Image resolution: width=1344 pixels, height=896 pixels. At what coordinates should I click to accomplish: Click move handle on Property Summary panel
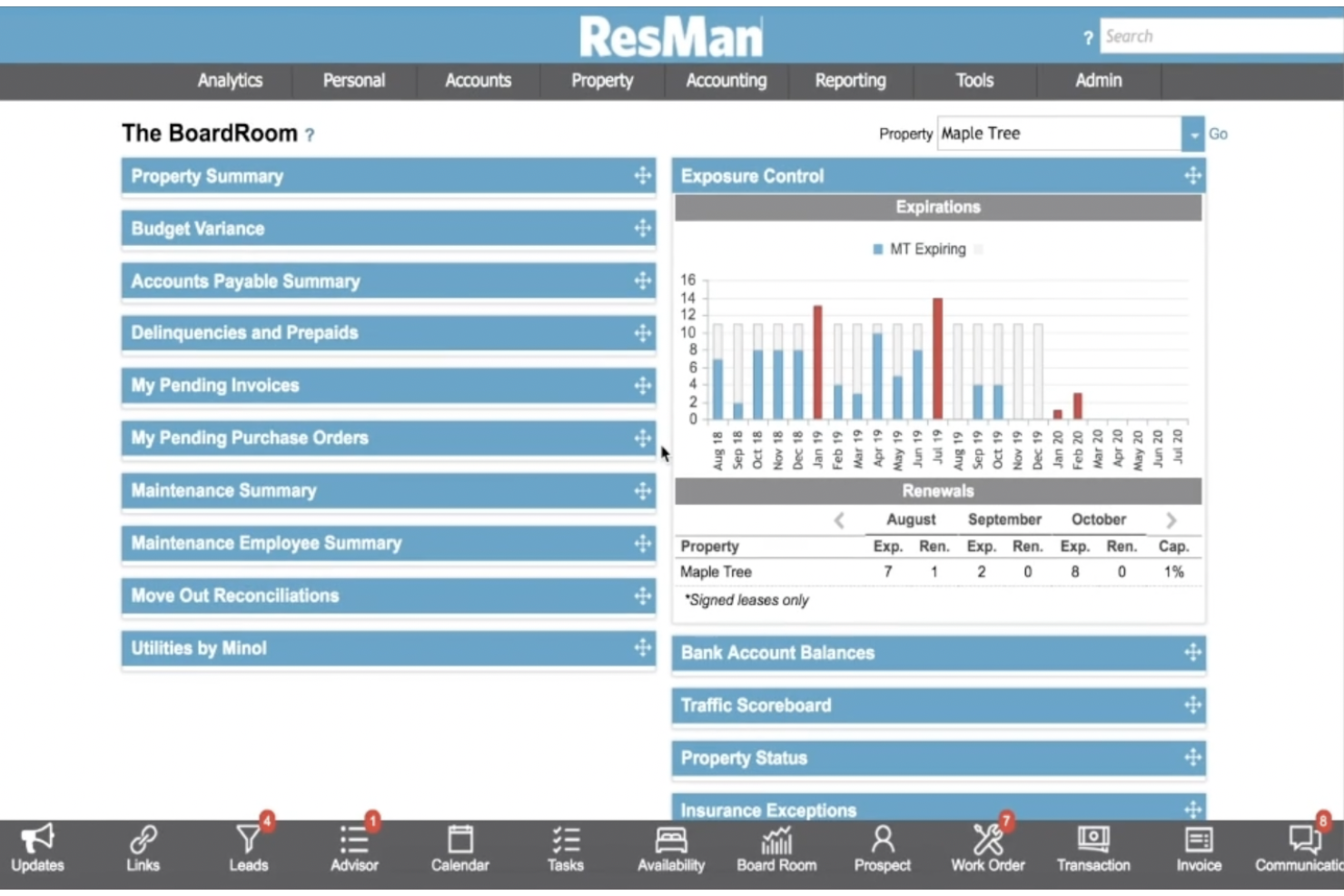[x=643, y=176]
